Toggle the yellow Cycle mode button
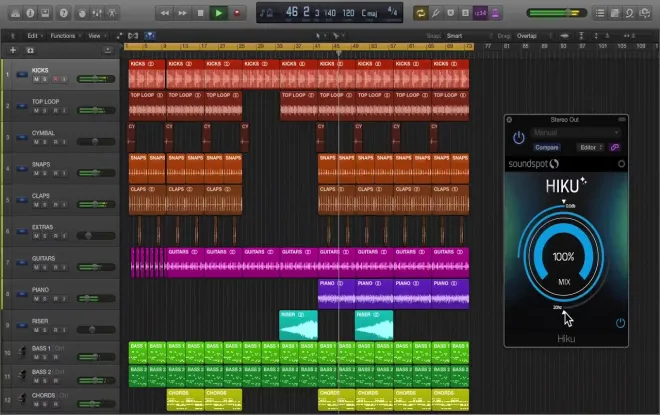This screenshot has width=660, height=415. [x=420, y=13]
